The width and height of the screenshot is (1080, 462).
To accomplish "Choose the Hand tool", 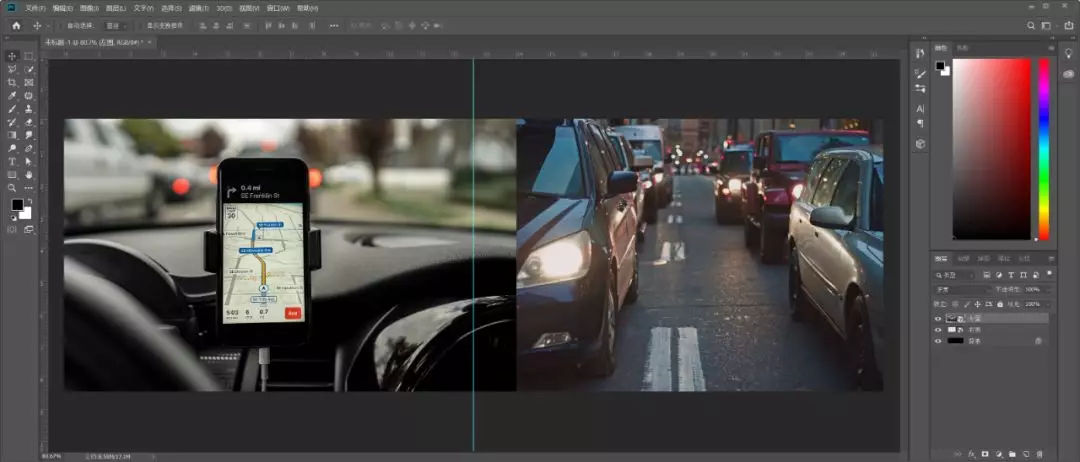I will point(29,174).
